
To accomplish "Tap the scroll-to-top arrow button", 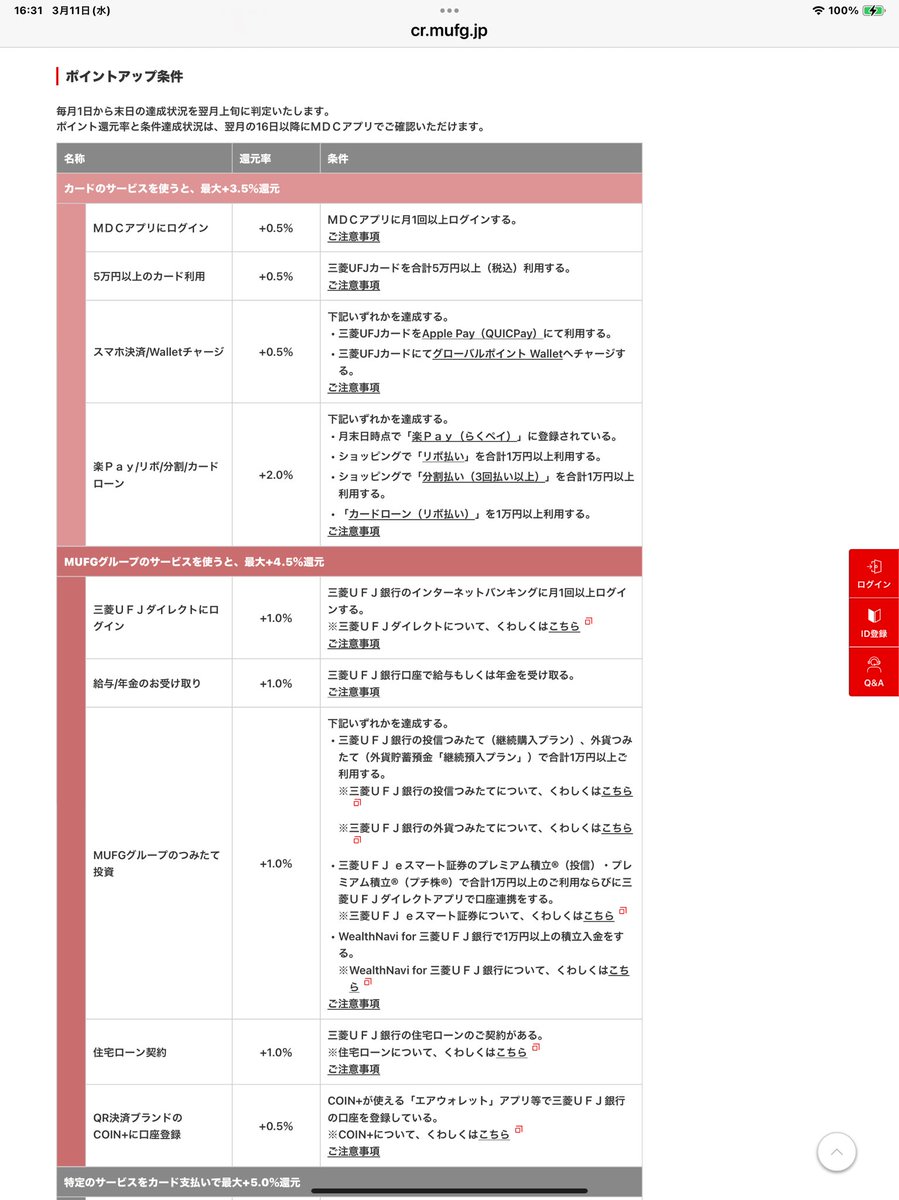I will 837,1152.
